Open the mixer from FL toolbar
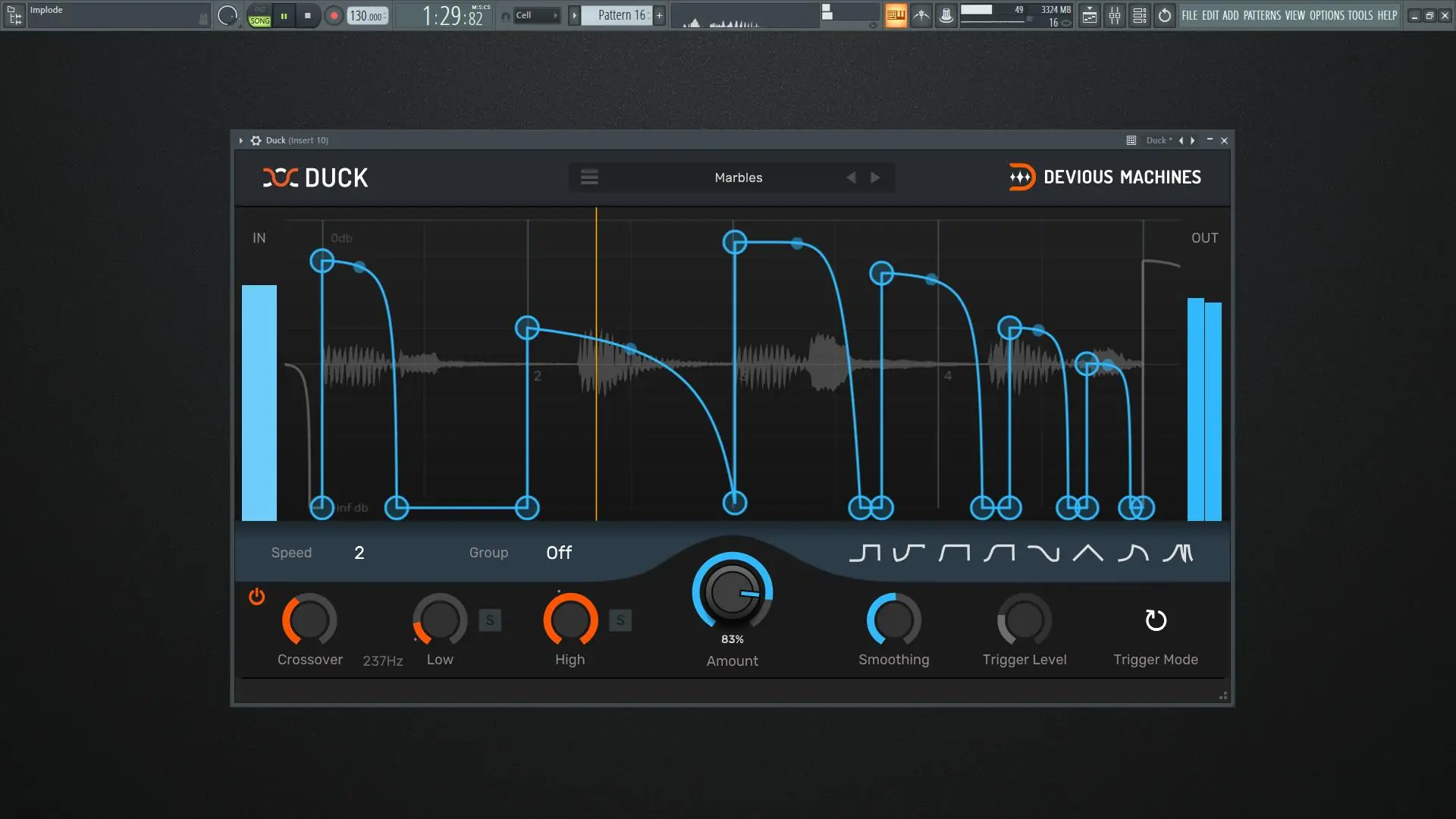Image resolution: width=1456 pixels, height=819 pixels. tap(1114, 15)
